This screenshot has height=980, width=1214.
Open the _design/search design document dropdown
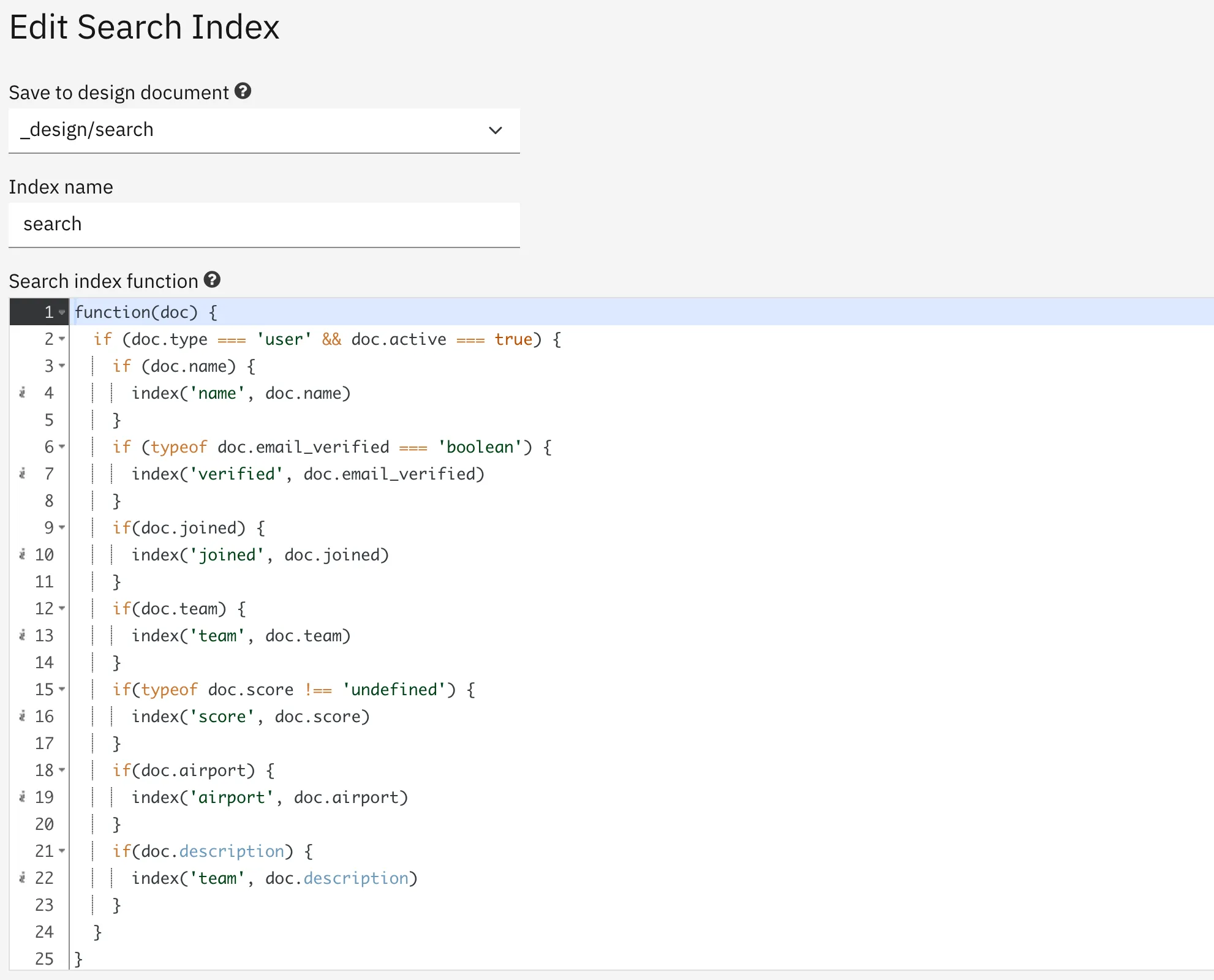point(264,130)
